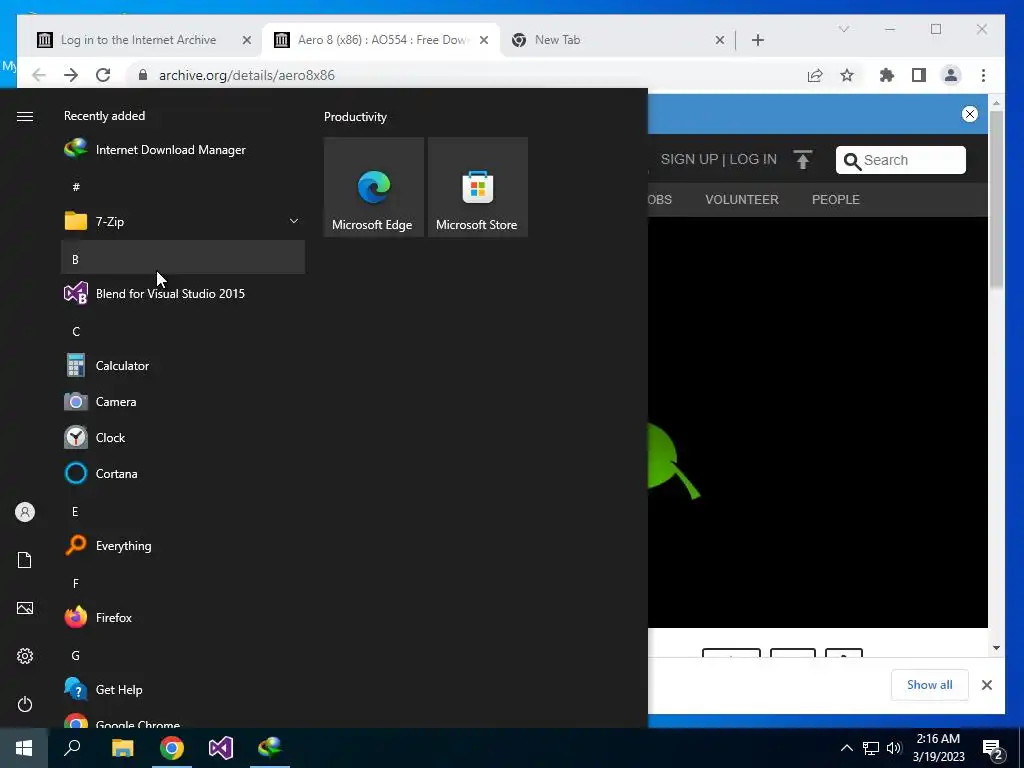1024x768 pixels.
Task: Focus the archive.org Search field
Action: [901, 160]
